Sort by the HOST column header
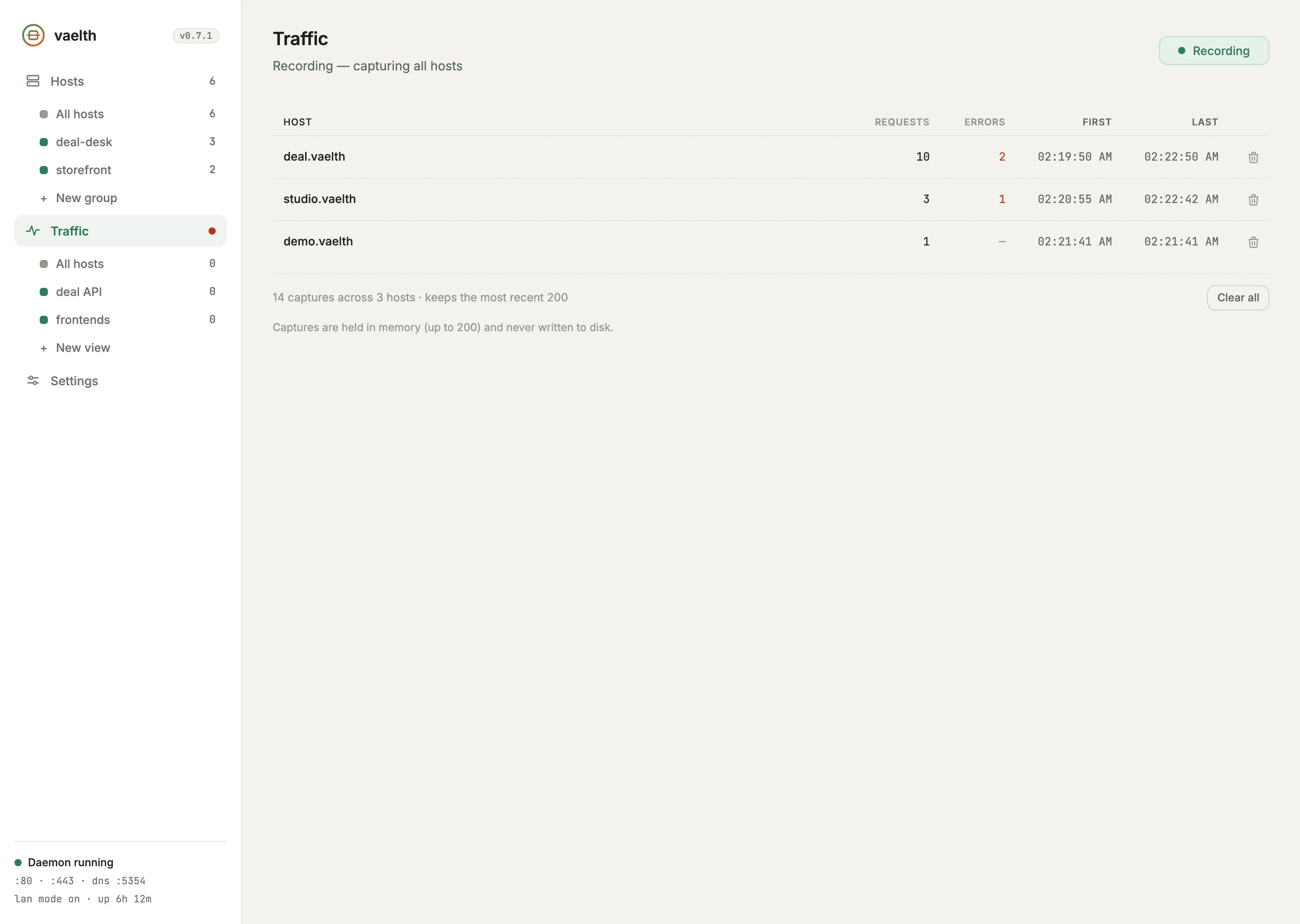This screenshot has width=1300, height=924. pos(297,122)
